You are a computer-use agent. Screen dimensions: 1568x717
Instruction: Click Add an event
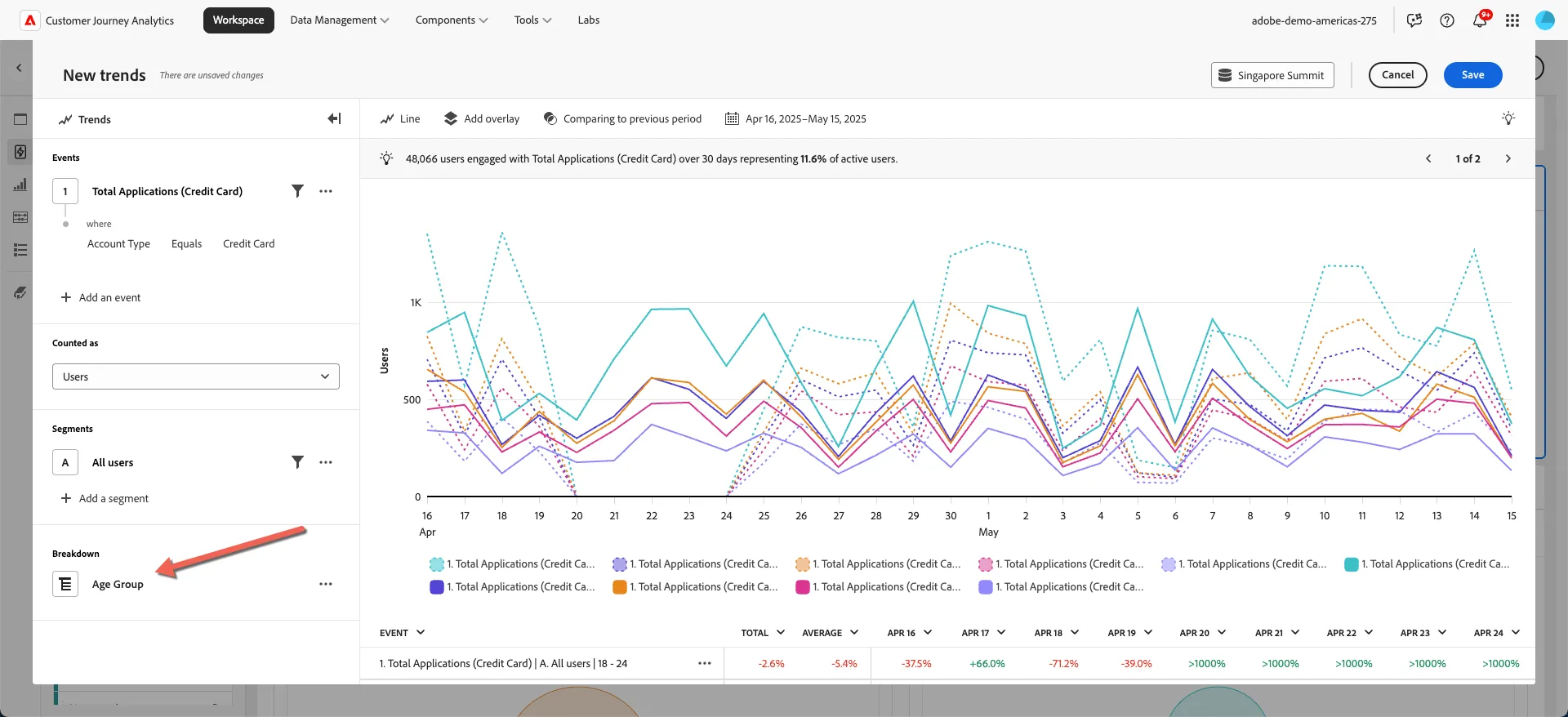pyautogui.click(x=100, y=297)
